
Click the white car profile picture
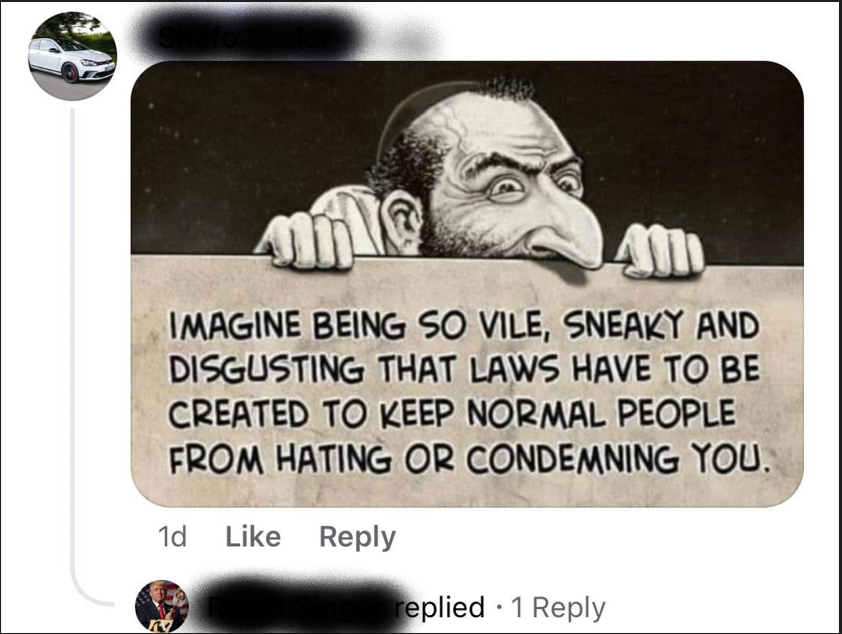(x=72, y=56)
